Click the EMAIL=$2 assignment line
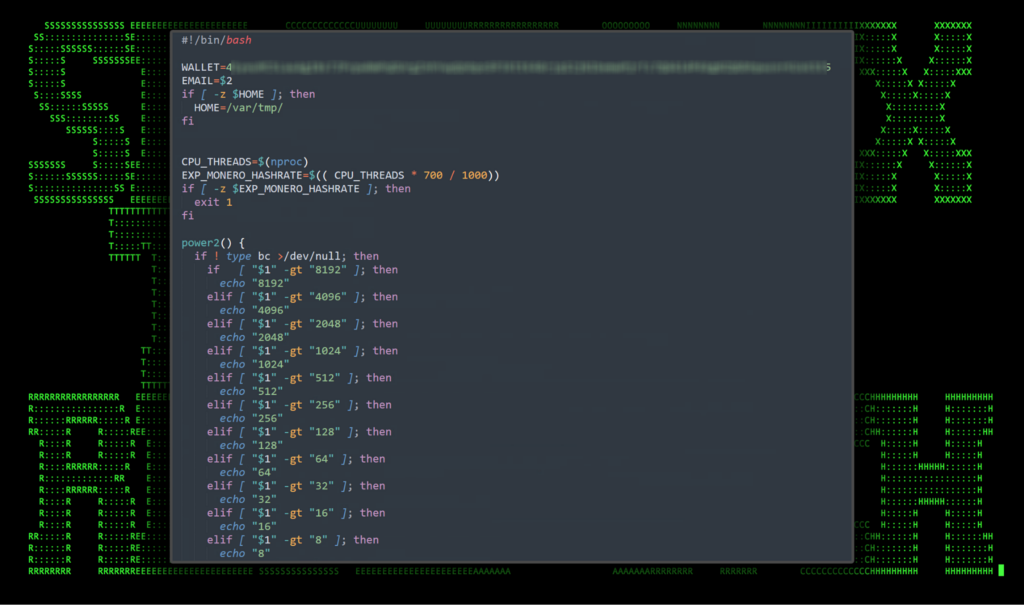This screenshot has width=1024, height=605. [x=207, y=81]
